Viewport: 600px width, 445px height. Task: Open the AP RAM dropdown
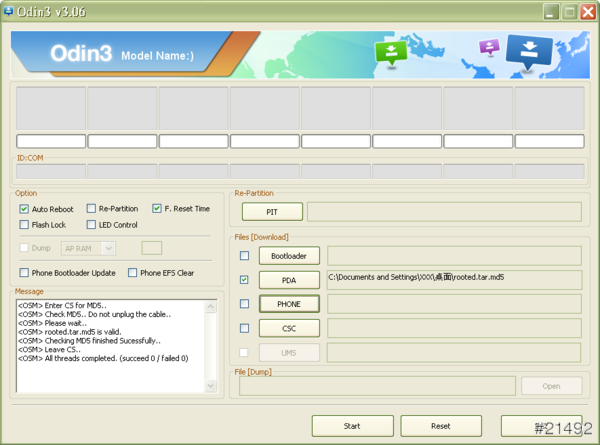[88, 248]
